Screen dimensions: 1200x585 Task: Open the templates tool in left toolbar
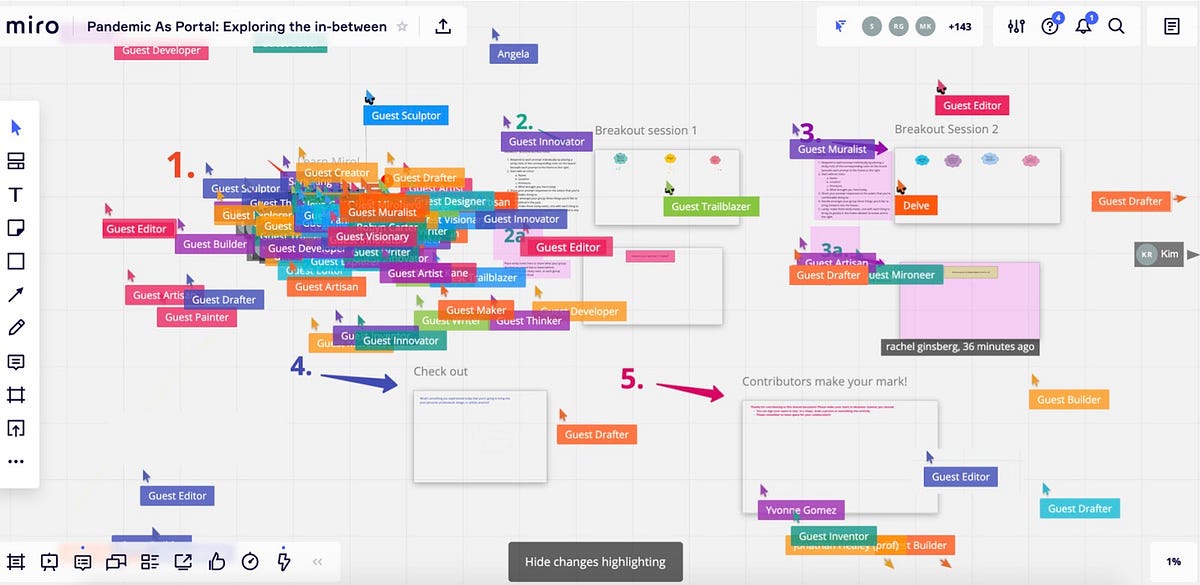click(16, 161)
